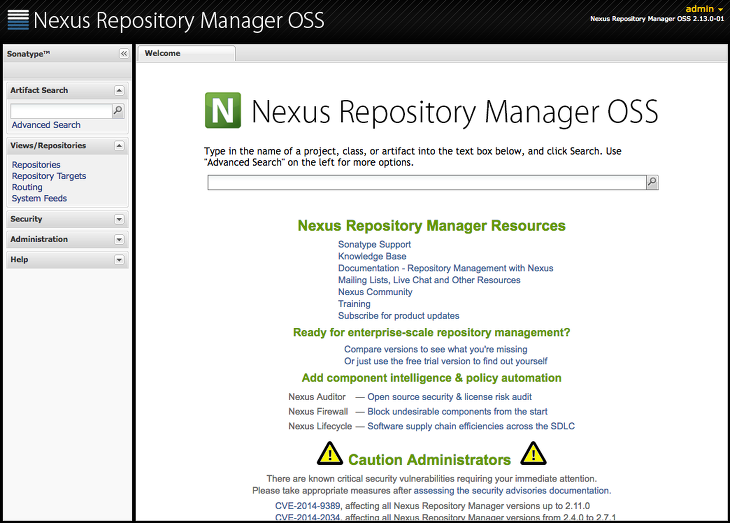Image resolution: width=730 pixels, height=523 pixels.
Task: Open System Feeds view
Action: [39, 198]
